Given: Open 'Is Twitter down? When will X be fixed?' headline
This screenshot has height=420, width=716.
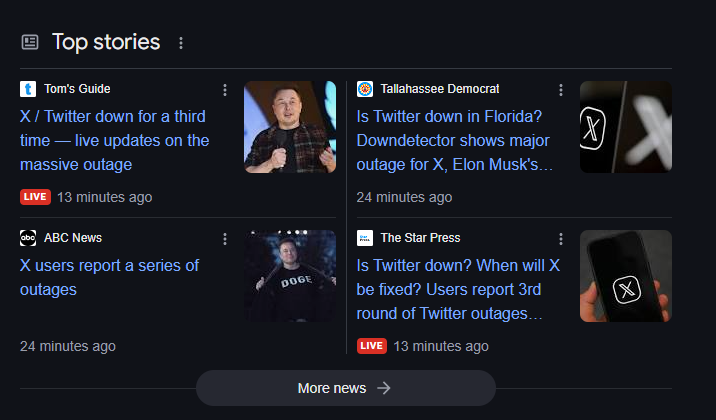Looking at the screenshot, I should [x=457, y=289].
